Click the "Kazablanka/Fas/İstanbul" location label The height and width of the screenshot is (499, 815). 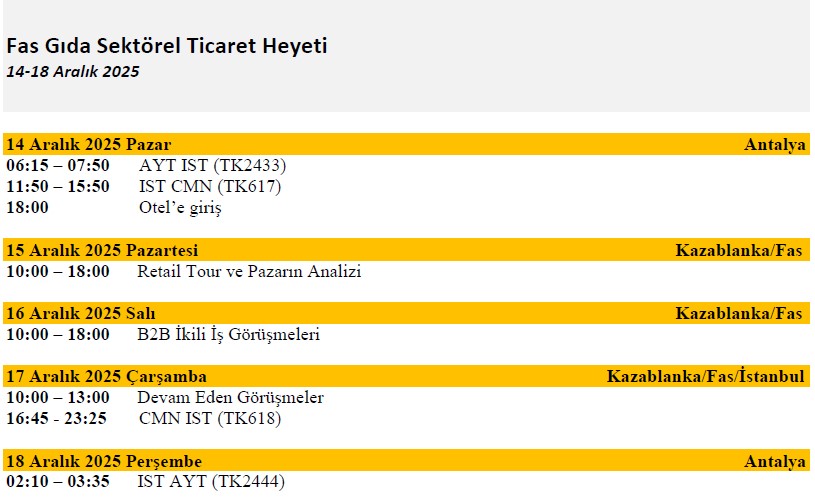[x=705, y=377]
